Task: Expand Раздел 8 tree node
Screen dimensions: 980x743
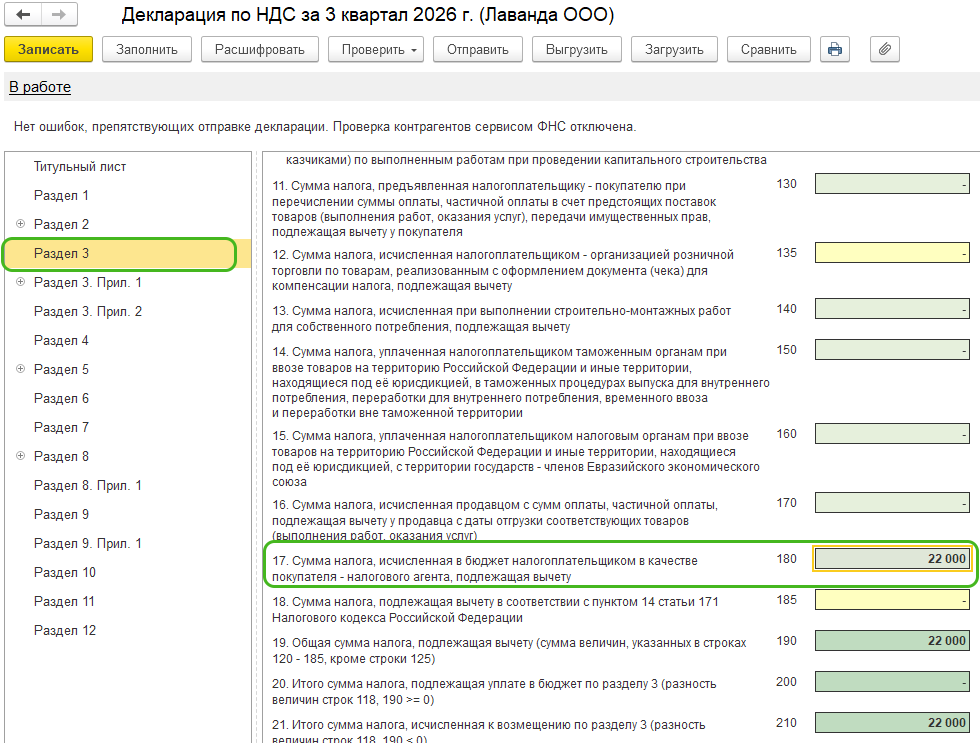Action: (x=21, y=456)
